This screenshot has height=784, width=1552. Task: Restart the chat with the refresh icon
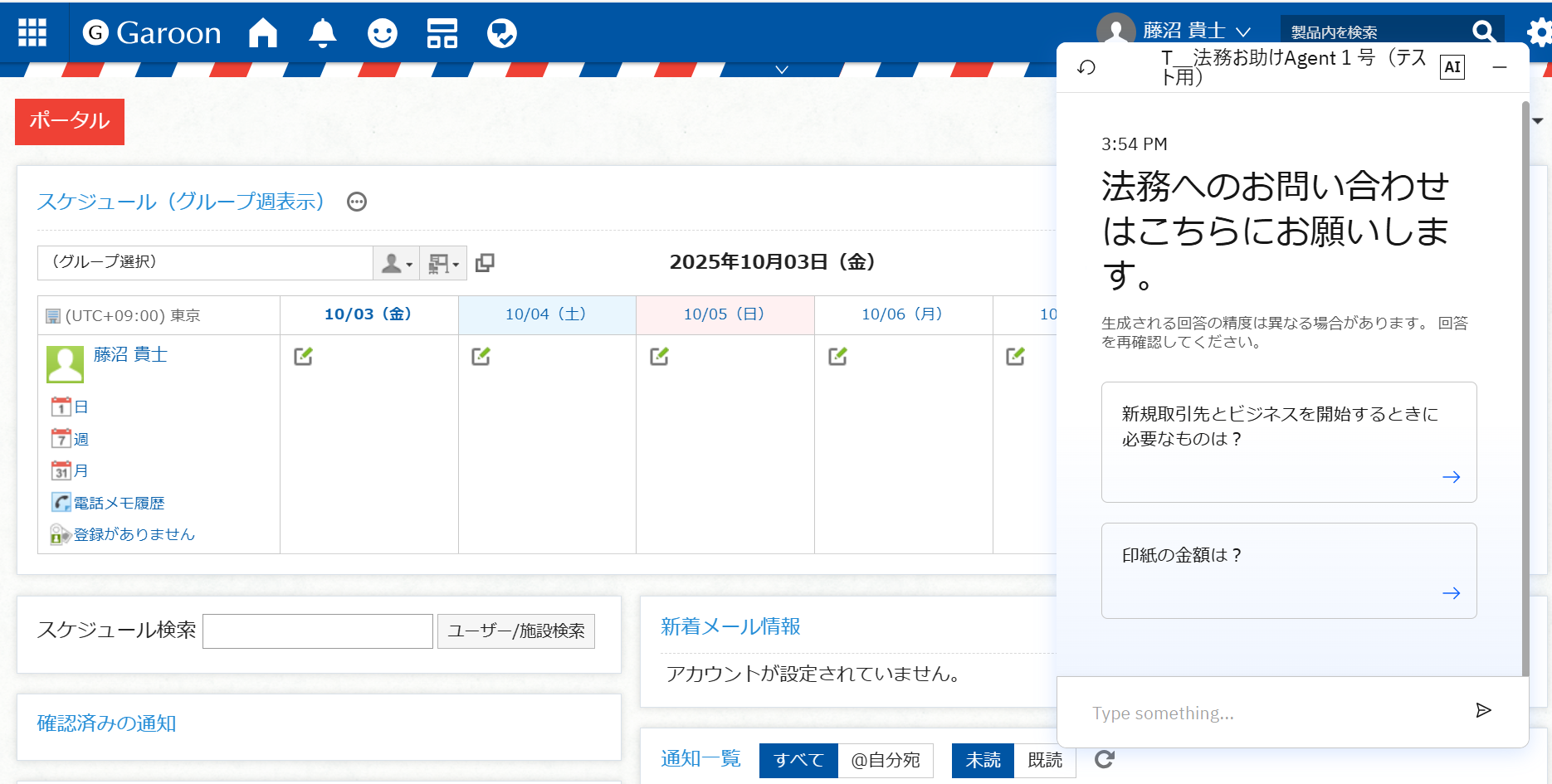coord(1086,67)
